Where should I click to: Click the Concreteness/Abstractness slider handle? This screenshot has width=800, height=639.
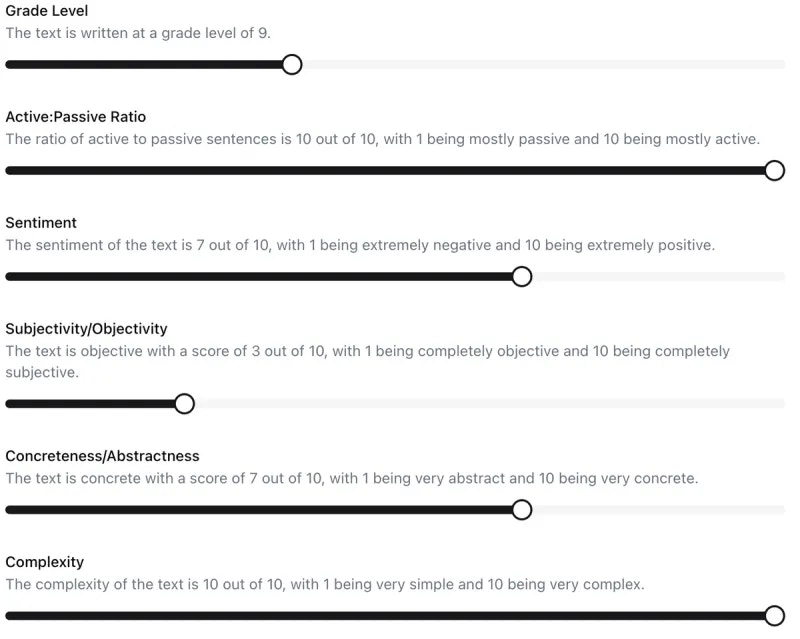click(x=521, y=510)
